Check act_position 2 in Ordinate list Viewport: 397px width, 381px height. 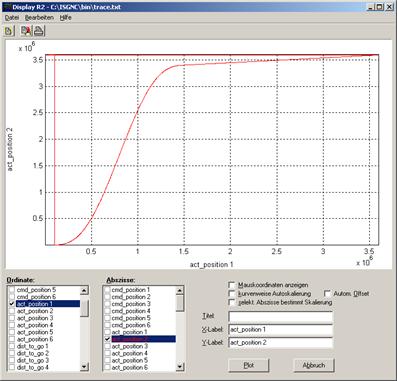click(12, 311)
